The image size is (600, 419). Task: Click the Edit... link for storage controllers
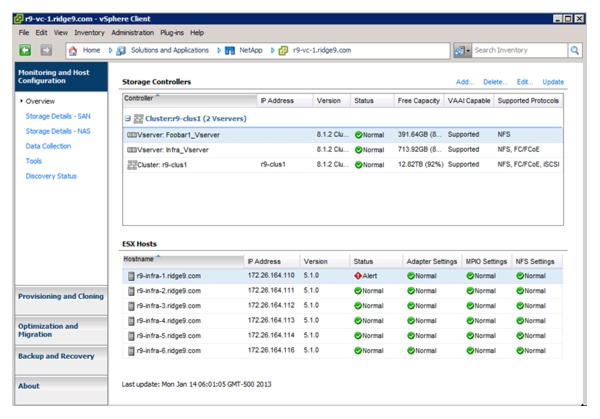pos(525,82)
